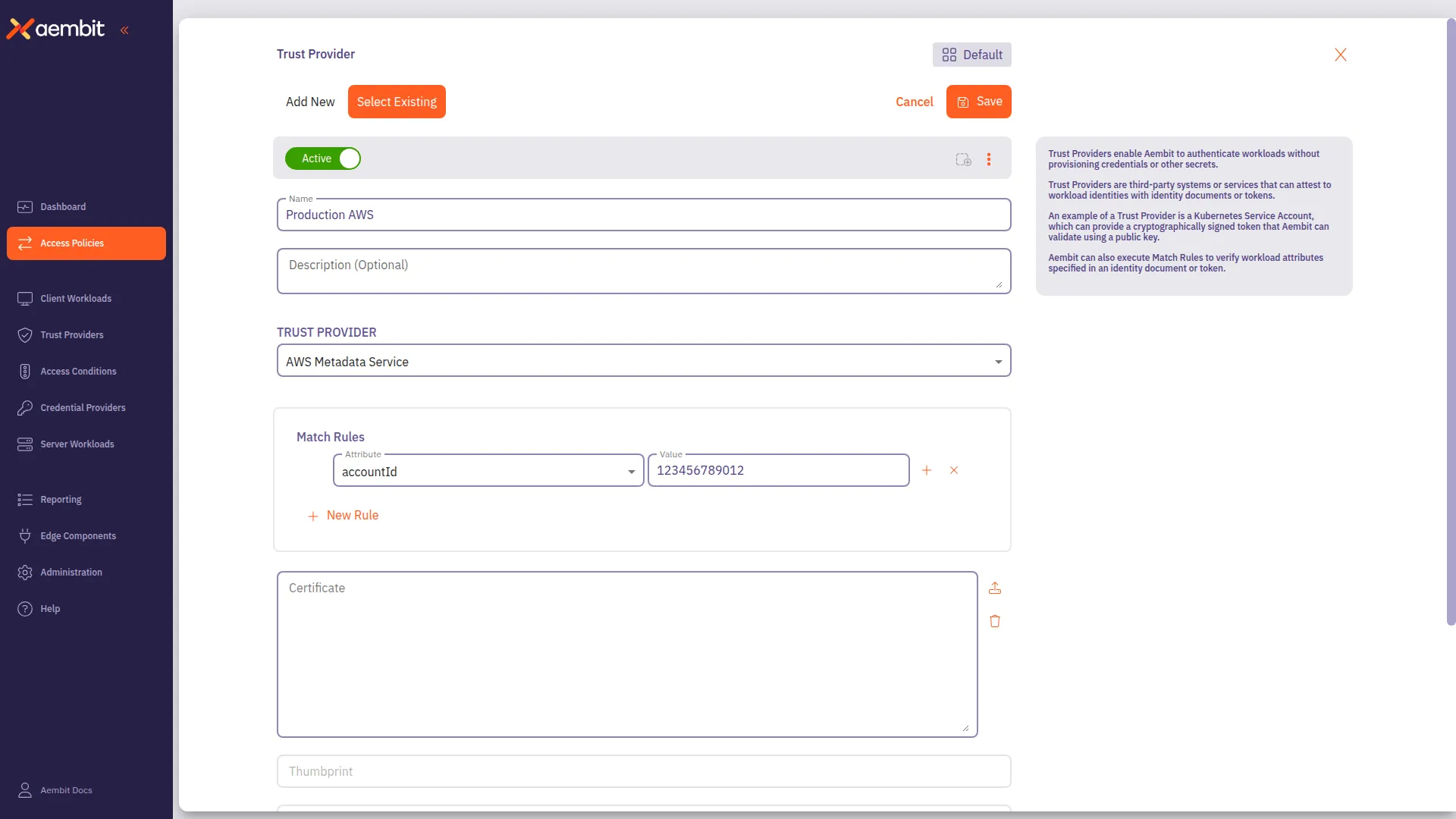
Task: Close the Trust Provider panel with X
Action: pos(1341,55)
